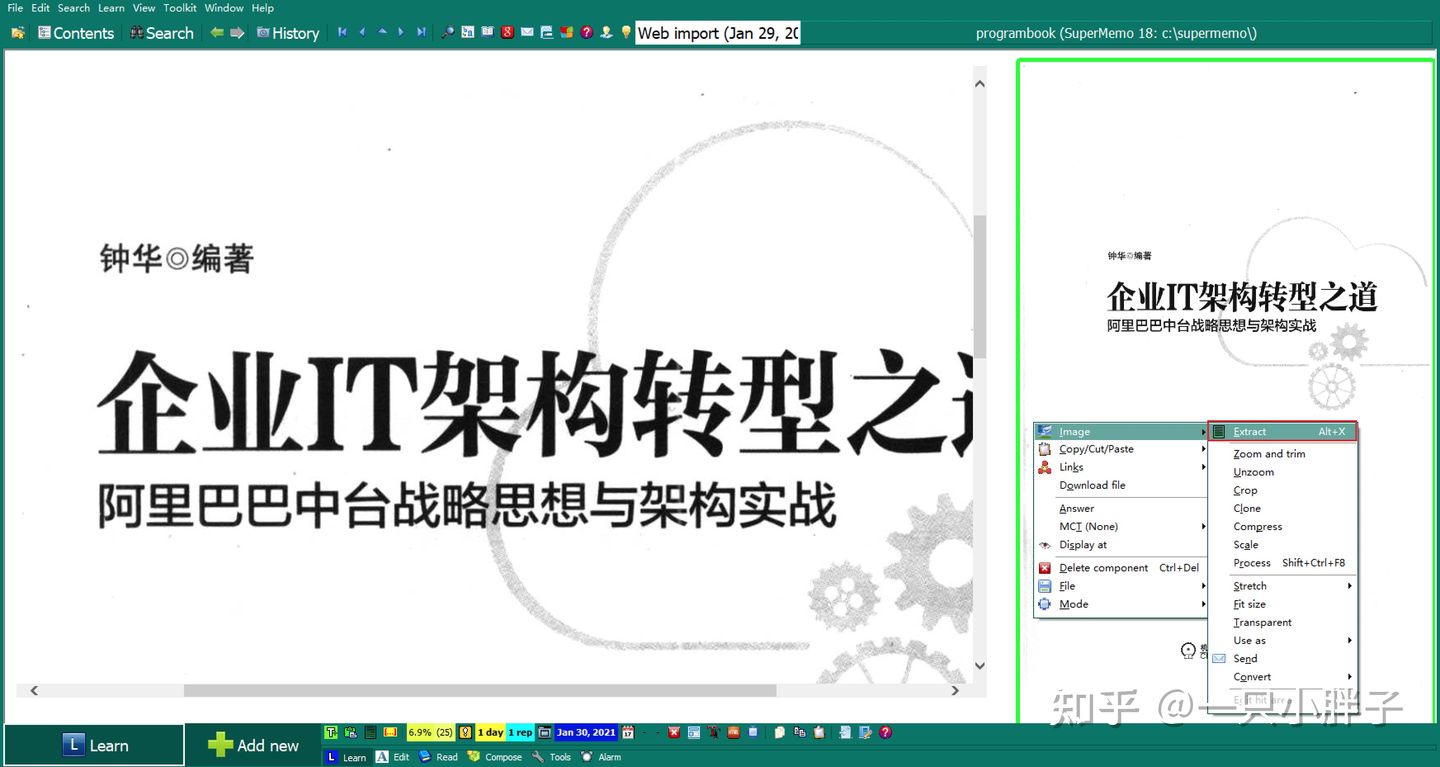Select the light bulb icon on the top toolbar
1440x767 pixels.
coord(626,32)
